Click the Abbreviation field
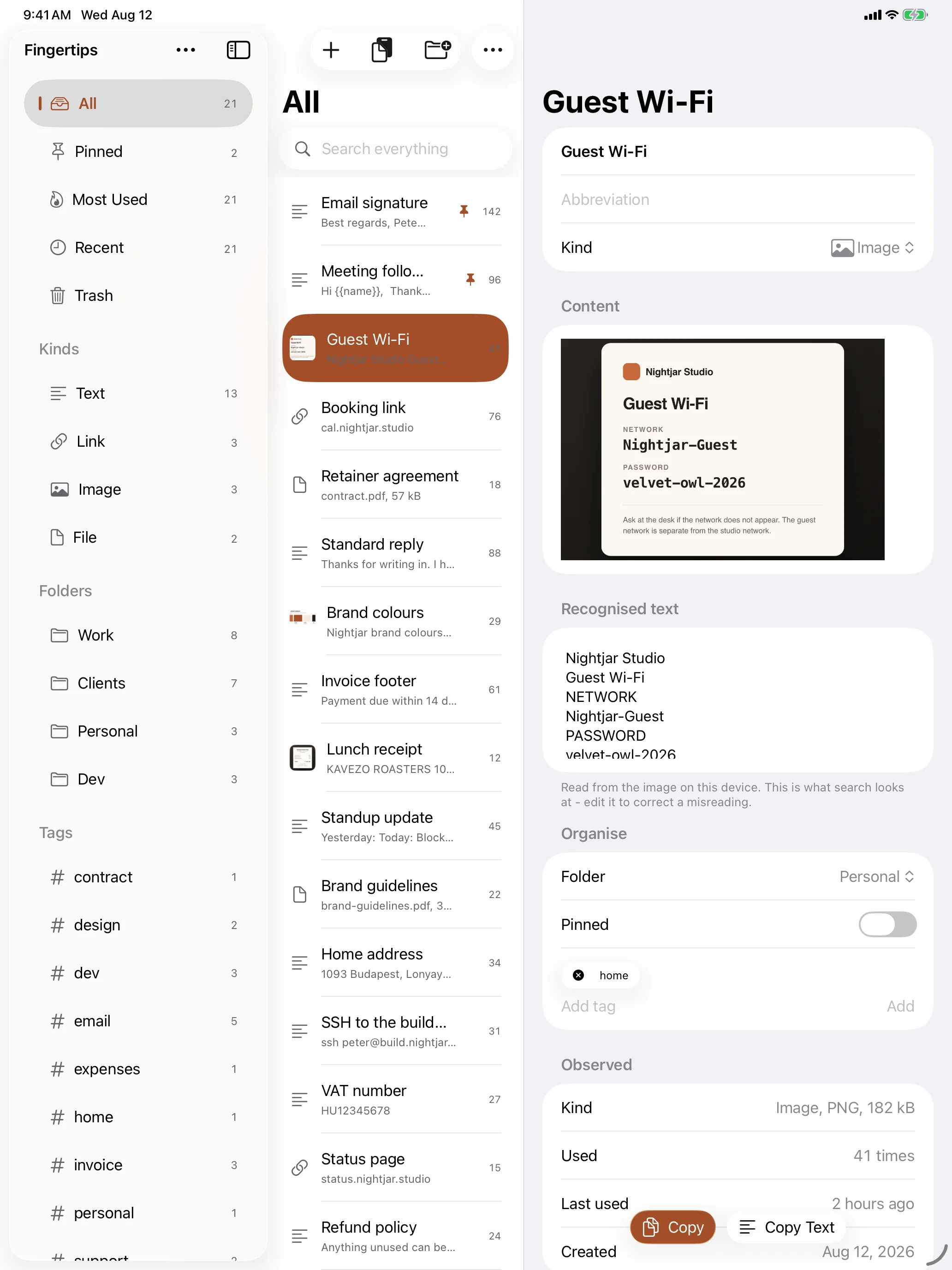 pyautogui.click(x=738, y=200)
